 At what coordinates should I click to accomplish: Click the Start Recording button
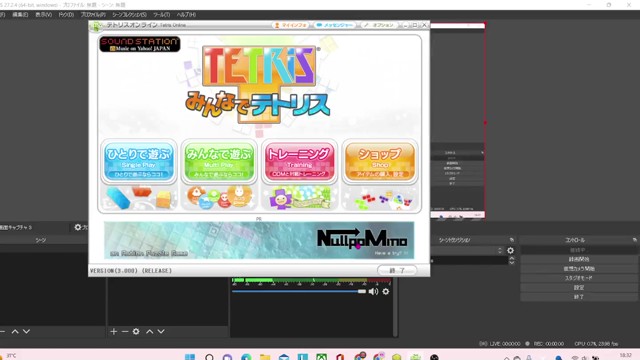579,259
